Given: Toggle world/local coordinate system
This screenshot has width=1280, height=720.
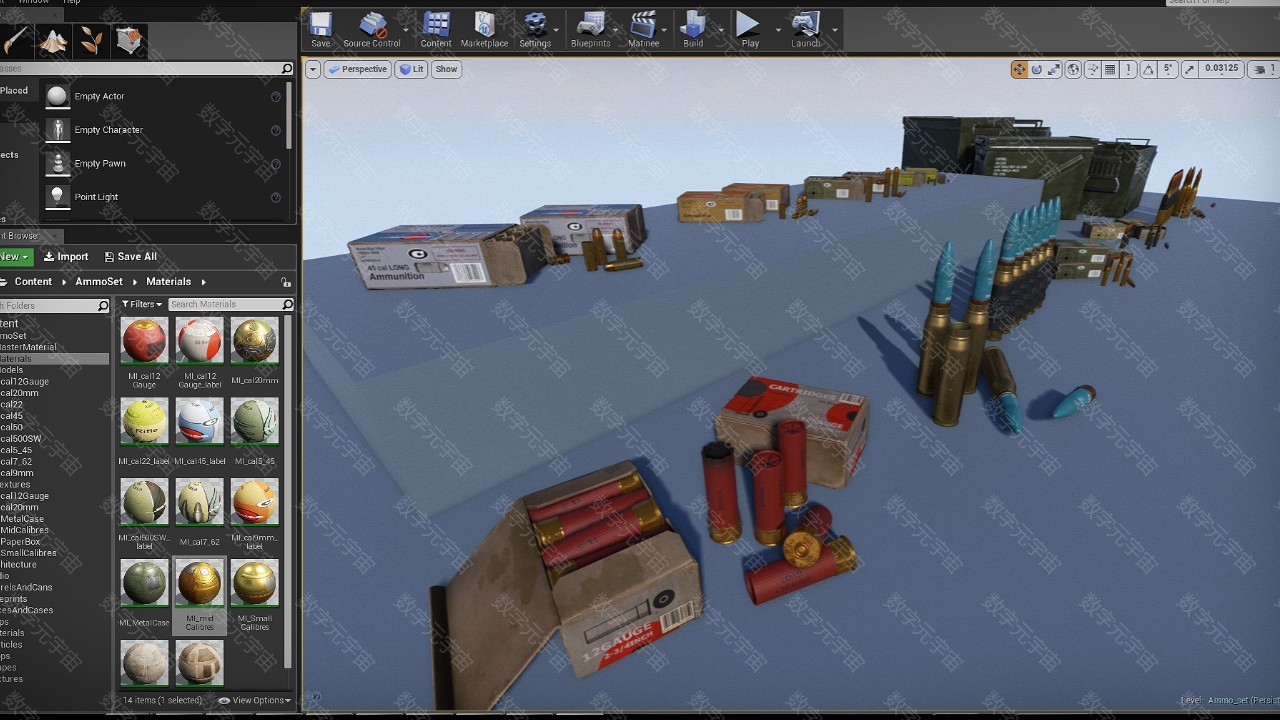Looking at the screenshot, I should (x=1073, y=69).
